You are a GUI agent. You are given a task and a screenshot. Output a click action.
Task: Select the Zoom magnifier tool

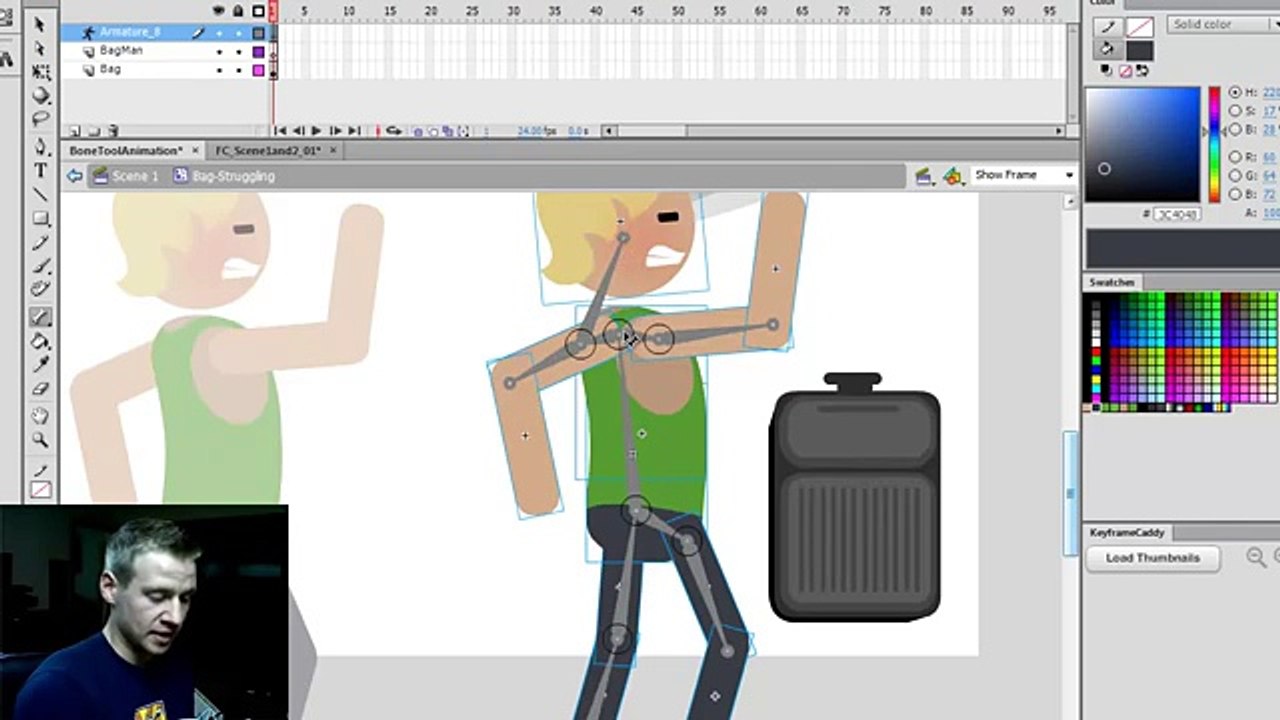tap(40, 439)
